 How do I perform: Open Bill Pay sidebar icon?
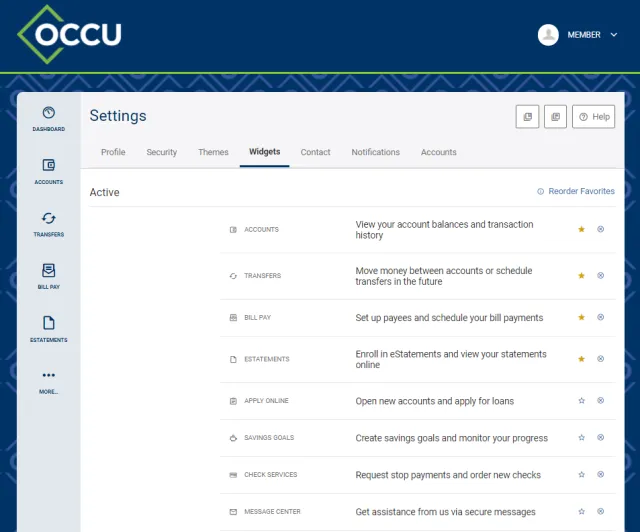[x=49, y=276]
